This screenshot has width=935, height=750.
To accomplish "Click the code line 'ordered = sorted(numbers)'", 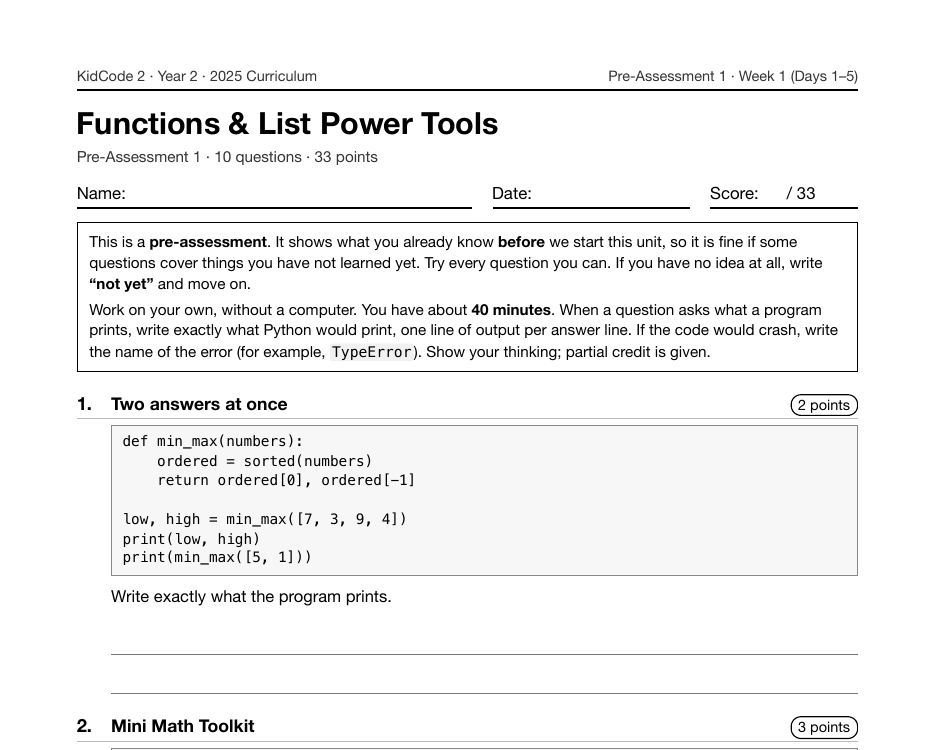I will [x=264, y=461].
